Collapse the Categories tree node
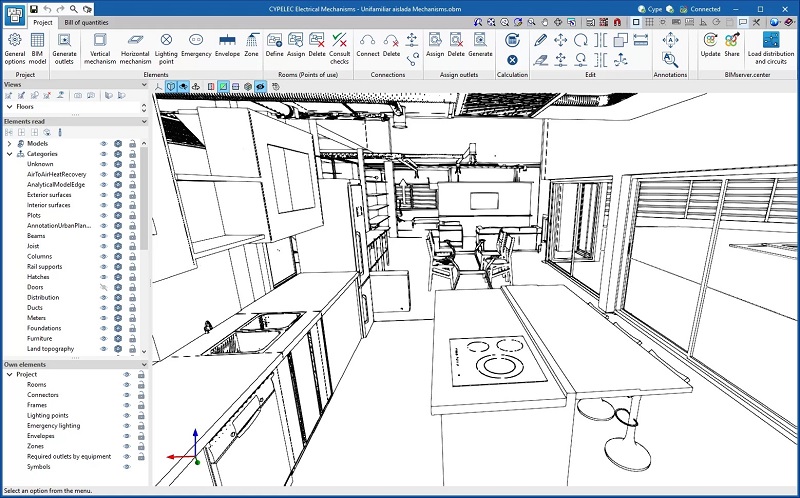This screenshot has height=498, width=800. click(10, 154)
